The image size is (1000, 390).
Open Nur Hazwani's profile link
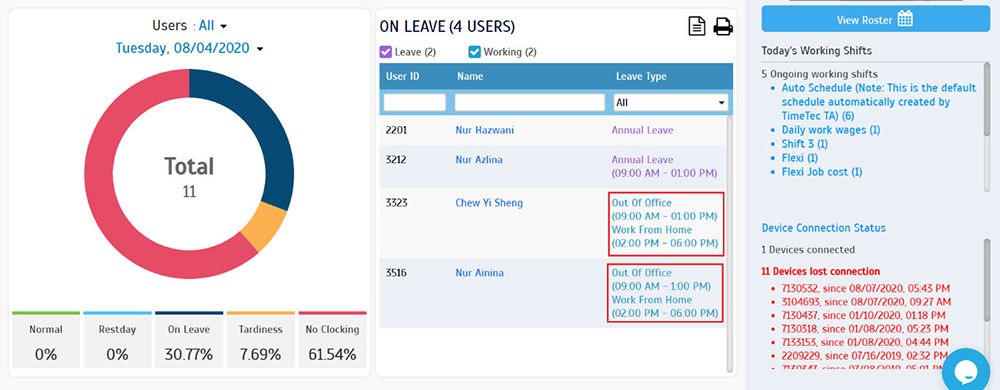pyautogui.click(x=485, y=130)
